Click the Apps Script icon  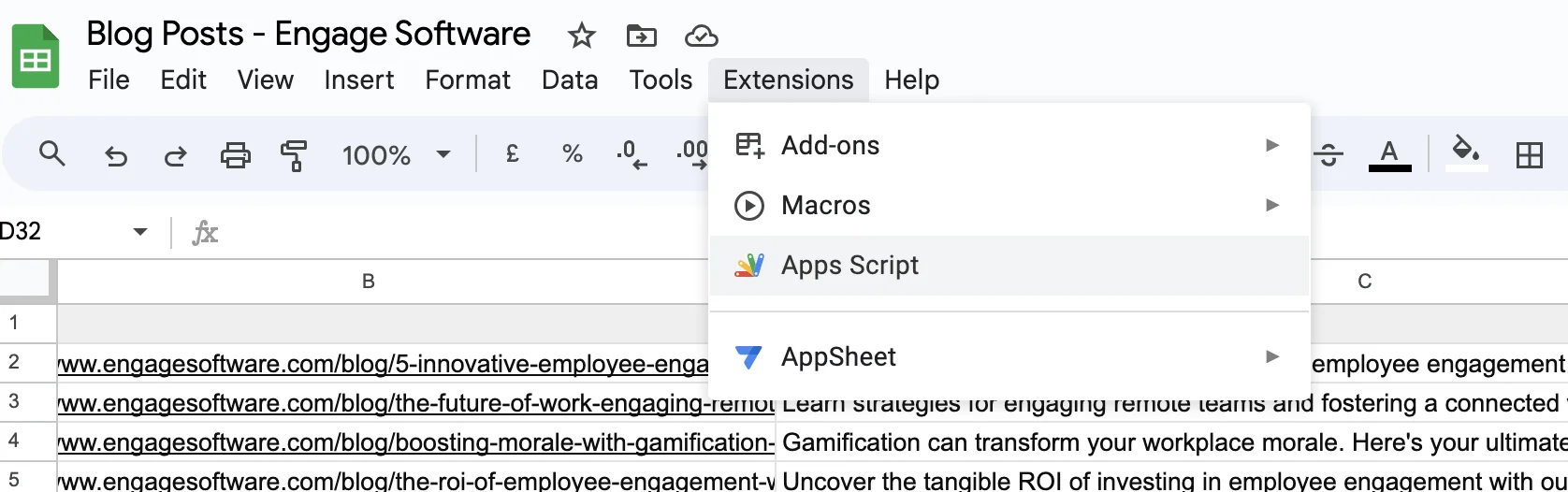[x=749, y=266]
